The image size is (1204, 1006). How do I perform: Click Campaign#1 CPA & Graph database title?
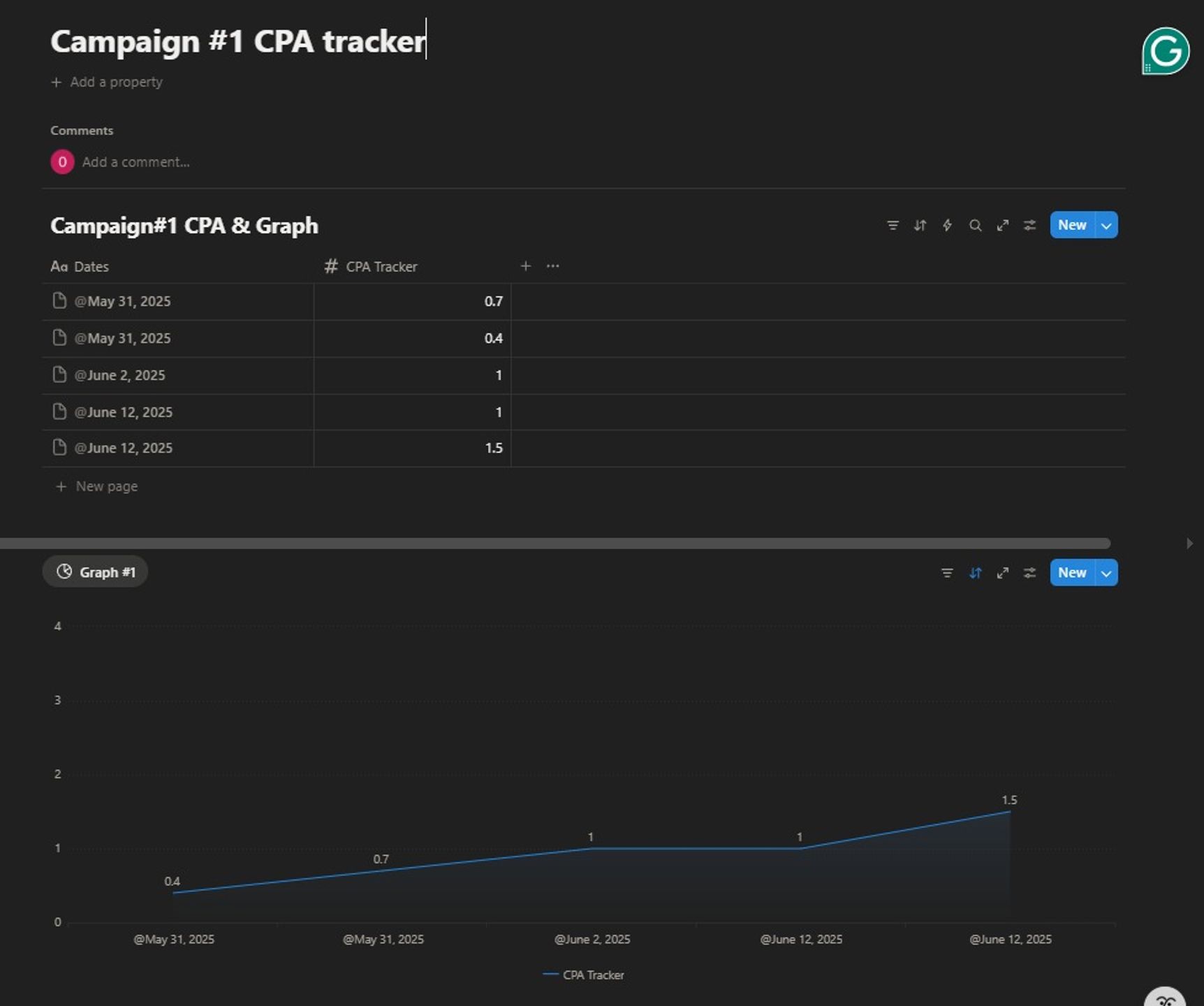[x=184, y=226]
